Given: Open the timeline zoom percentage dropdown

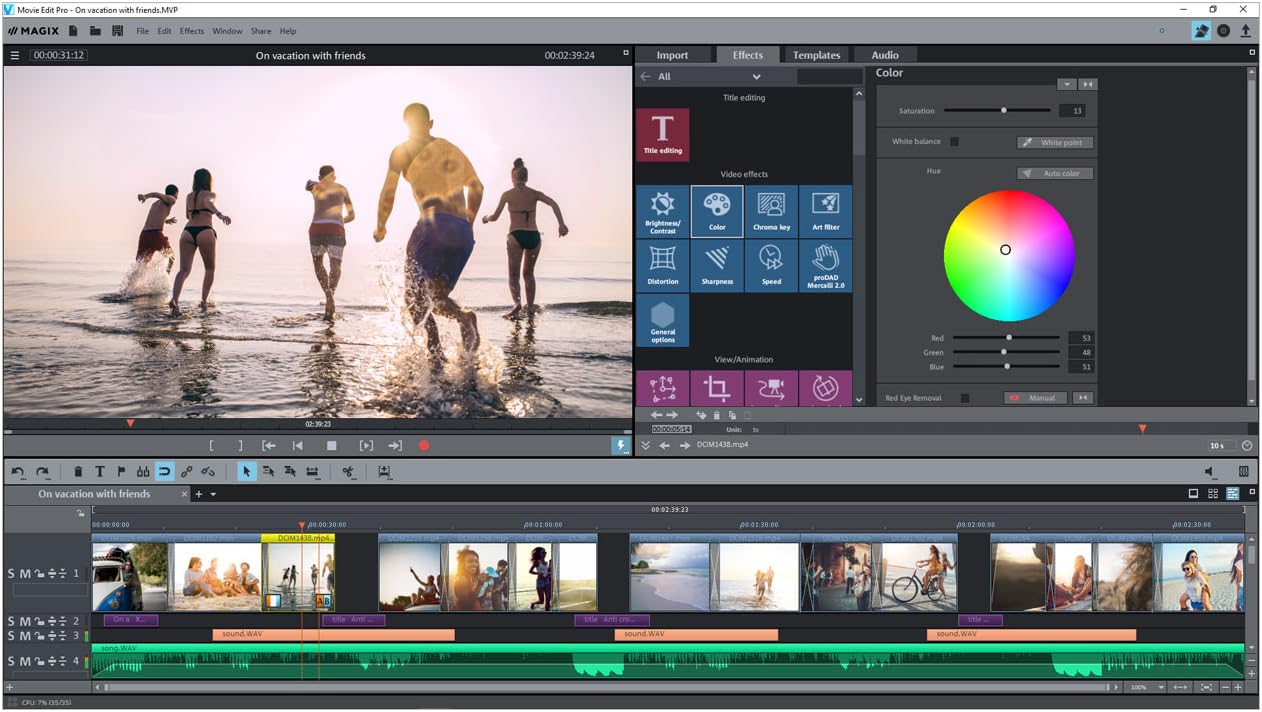Looking at the screenshot, I should pyautogui.click(x=1160, y=688).
